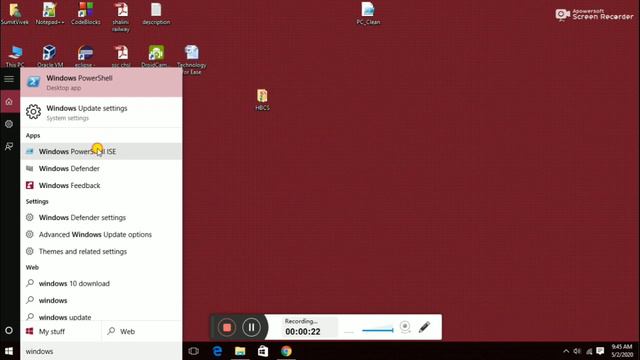Switch to Web search filter
640x360 pixels.
click(x=142, y=331)
